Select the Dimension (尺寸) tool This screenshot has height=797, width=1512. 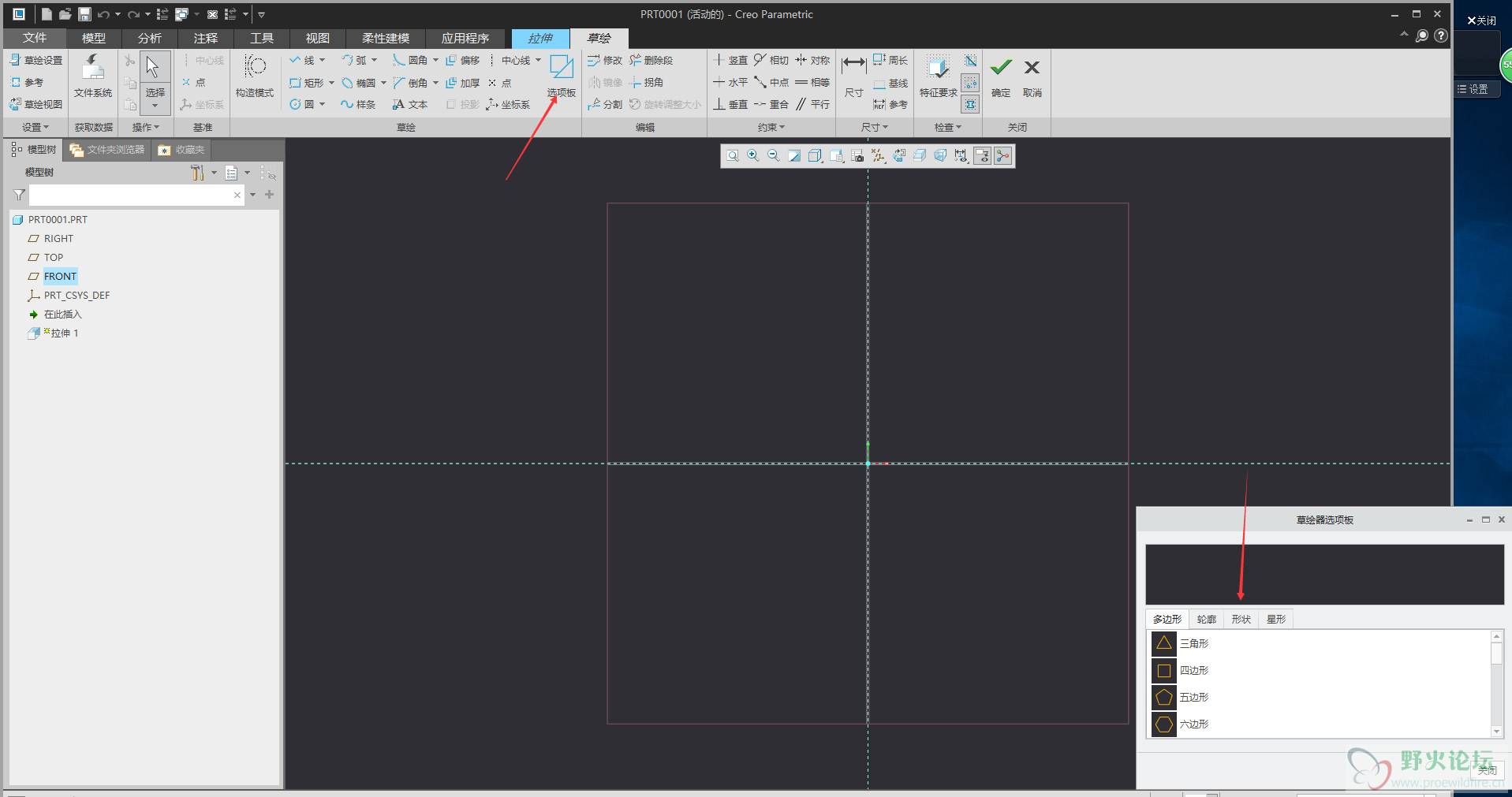853,75
